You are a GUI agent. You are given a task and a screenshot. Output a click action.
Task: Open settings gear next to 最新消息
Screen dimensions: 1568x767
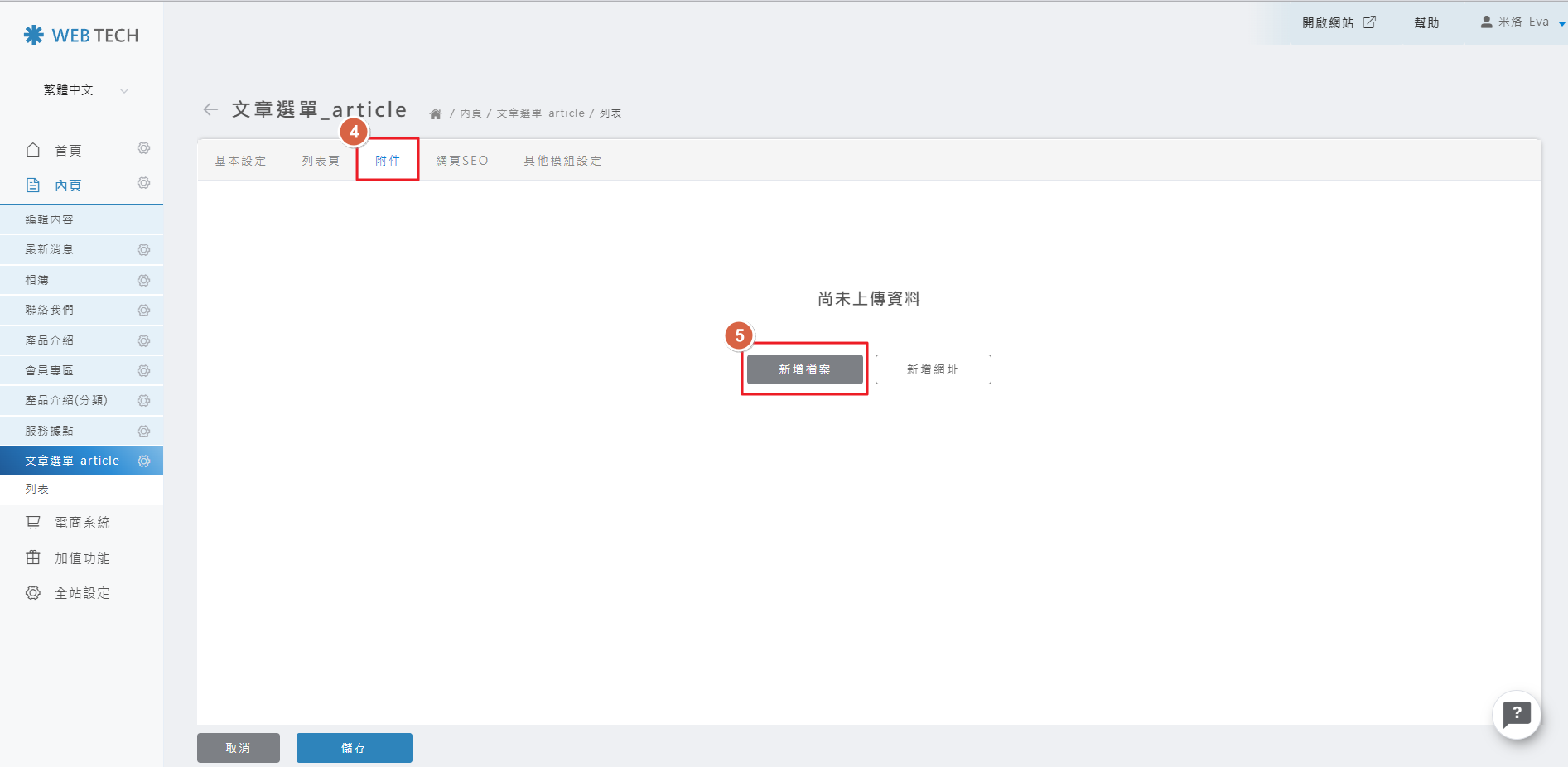coord(143,250)
